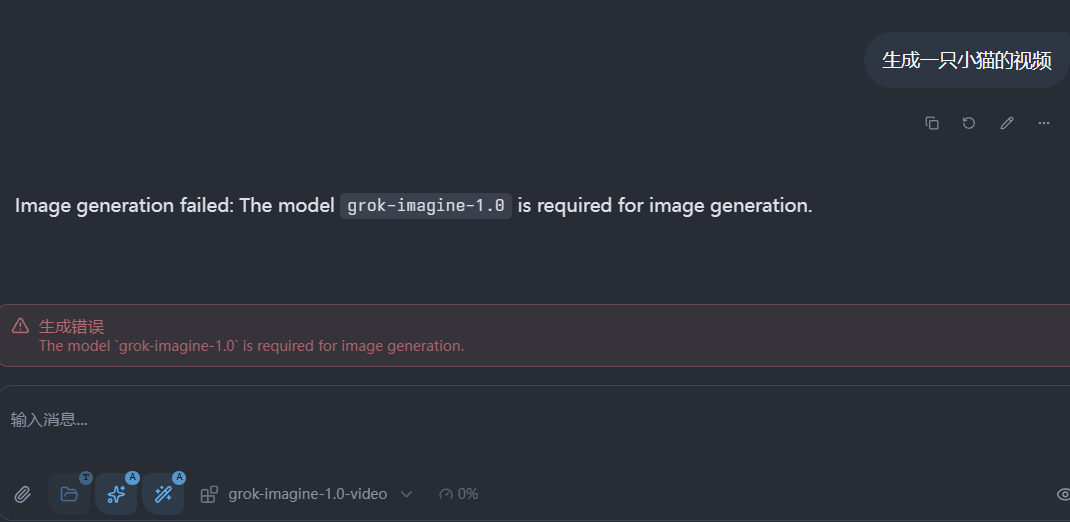Expand the chevron next to model name

(406, 494)
